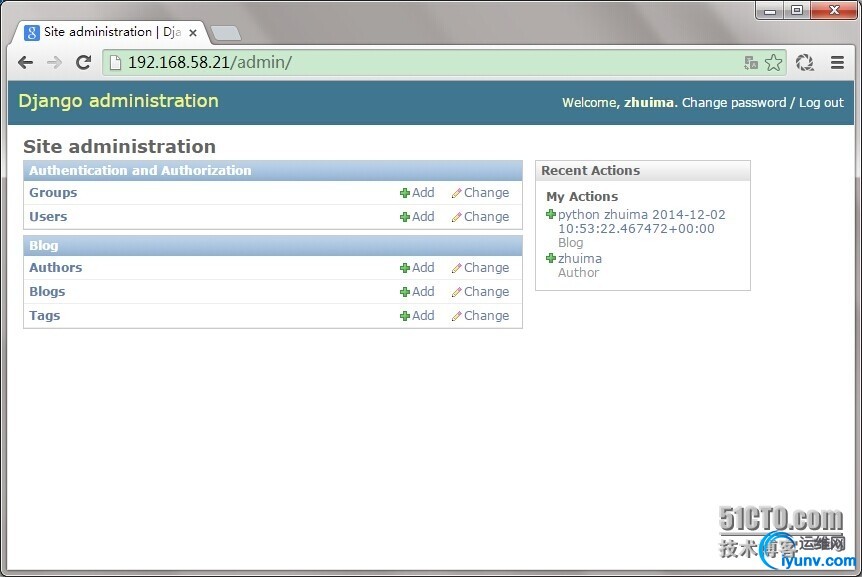Click the Site administration page heading

(x=119, y=147)
